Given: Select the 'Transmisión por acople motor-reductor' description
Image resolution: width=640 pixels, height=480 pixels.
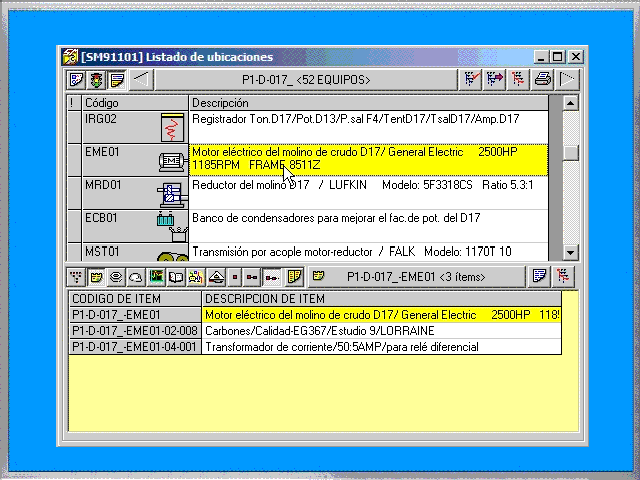Looking at the screenshot, I should point(368,251).
